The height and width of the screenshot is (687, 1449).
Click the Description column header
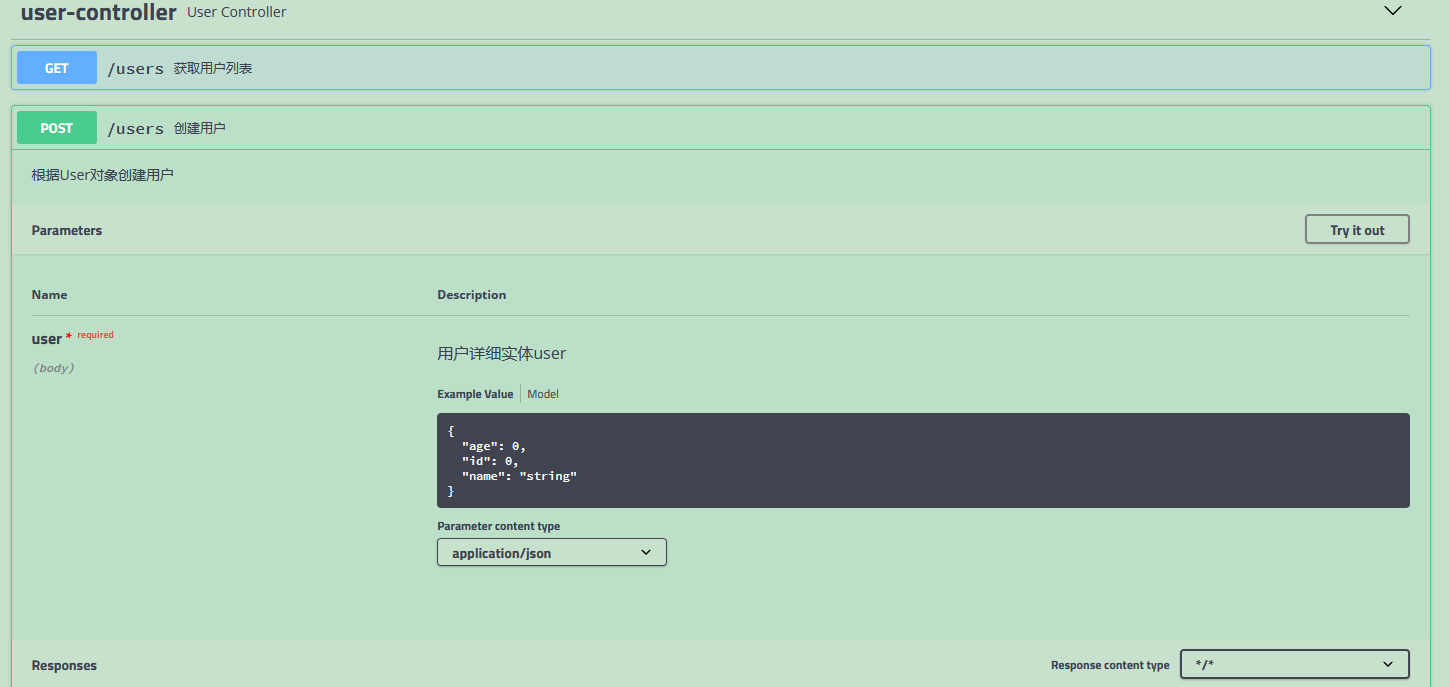[472, 295]
